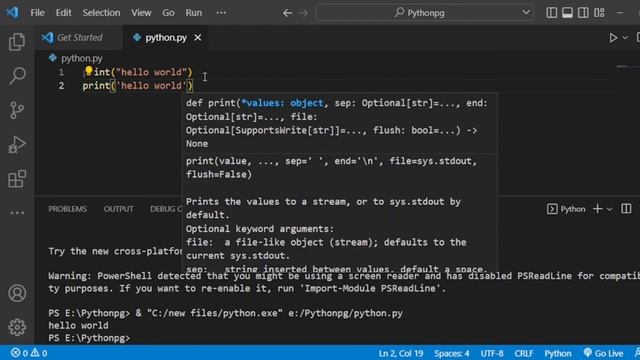Expand the run button dropdown arrow
Image resolution: width=640 pixels, height=360 pixels.
625,38
